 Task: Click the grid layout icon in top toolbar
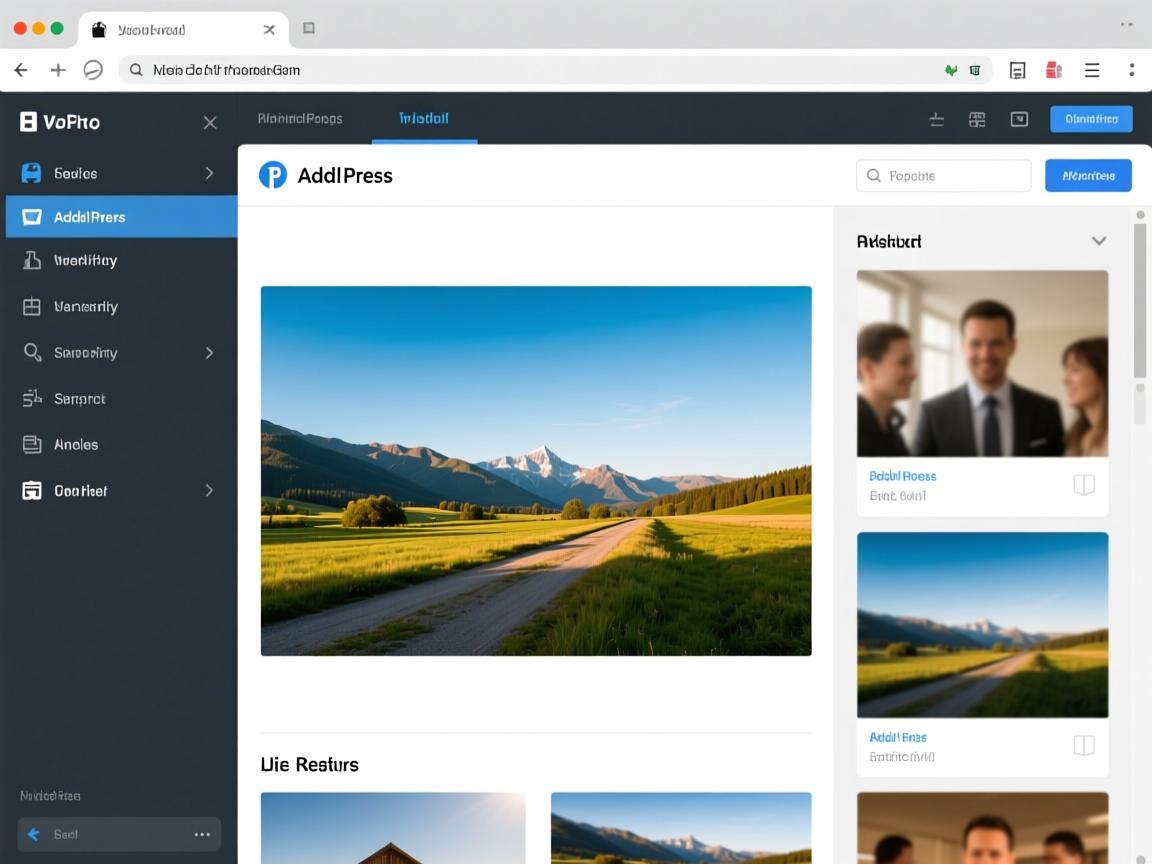point(977,119)
